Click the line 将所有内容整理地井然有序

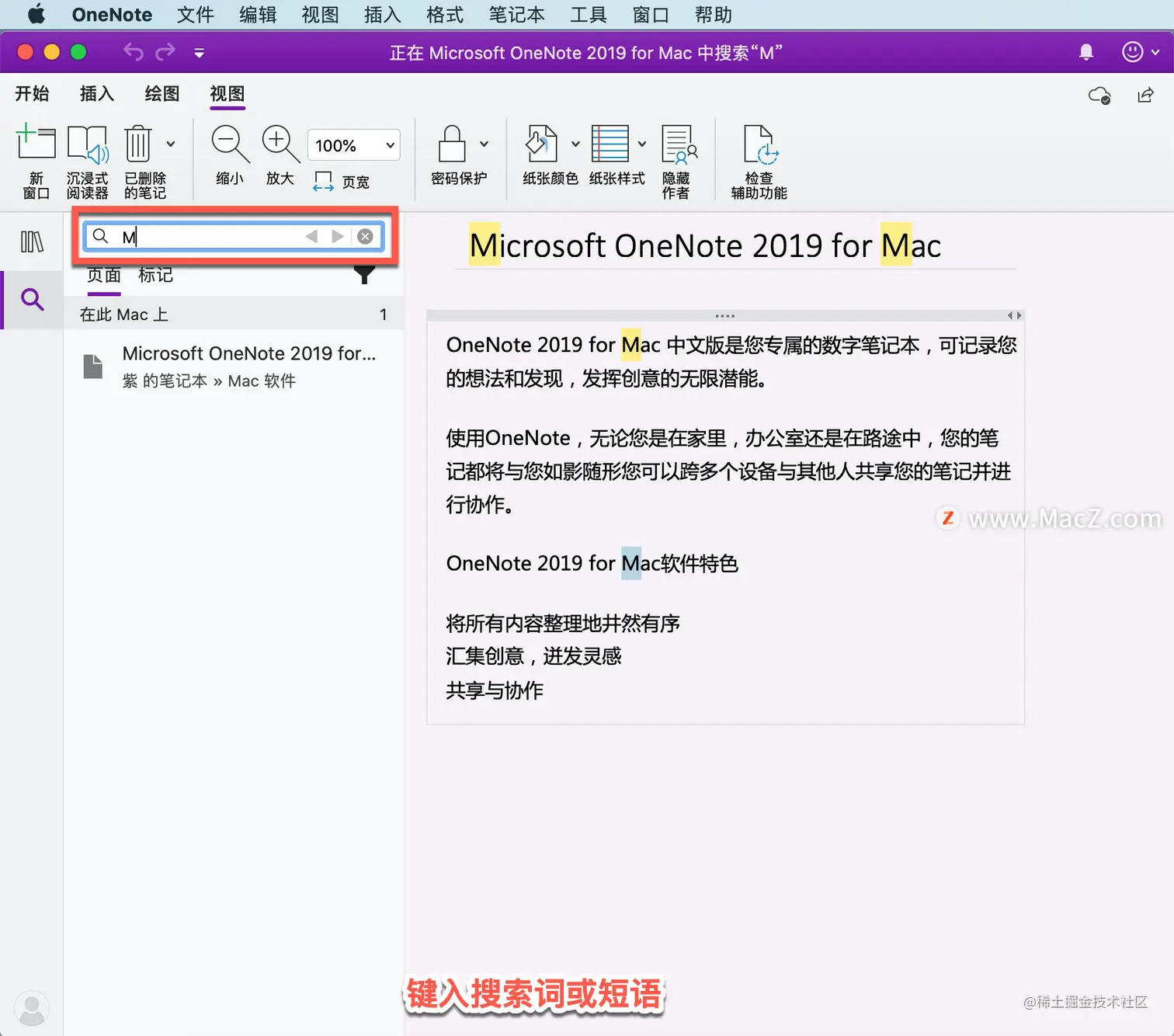(563, 623)
